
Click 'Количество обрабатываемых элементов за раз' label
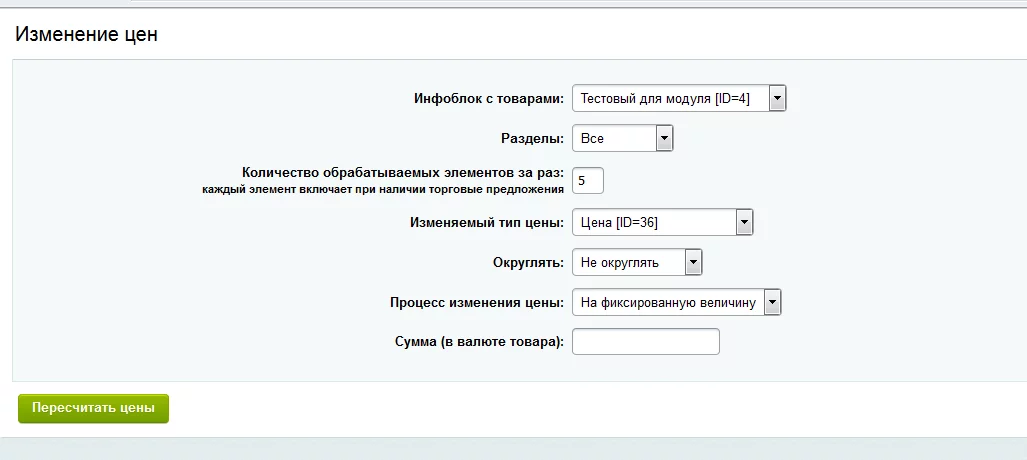click(403, 172)
